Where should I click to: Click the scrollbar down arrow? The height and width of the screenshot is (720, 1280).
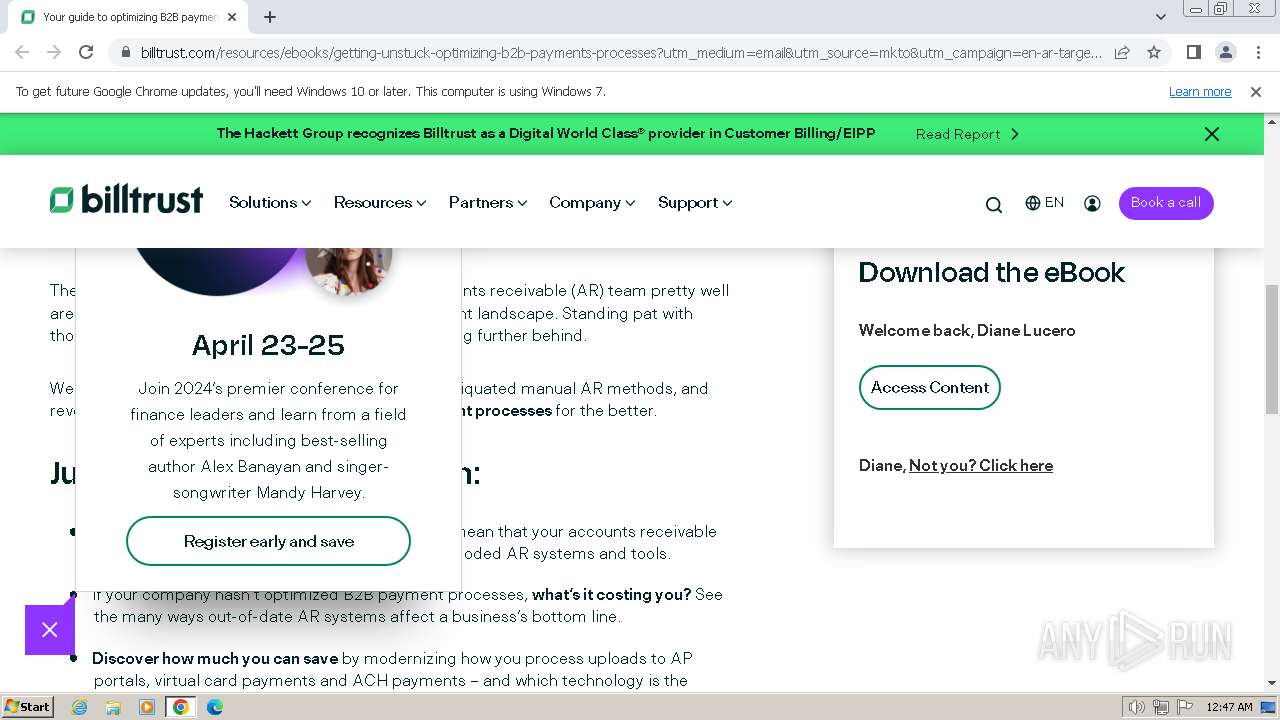coord(1272,683)
